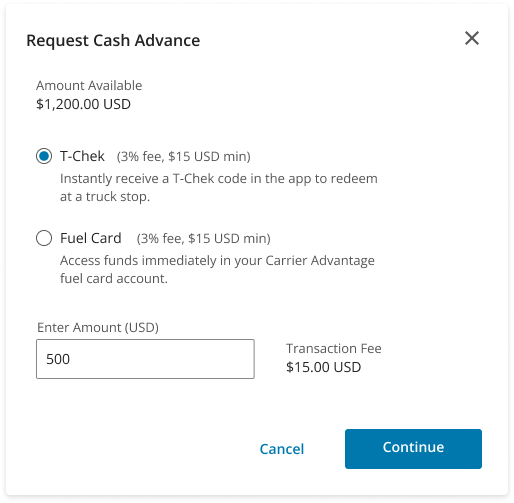Click the fee note beside Fuel Card
The width and height of the screenshot is (514, 503).
pyautogui.click(x=204, y=238)
